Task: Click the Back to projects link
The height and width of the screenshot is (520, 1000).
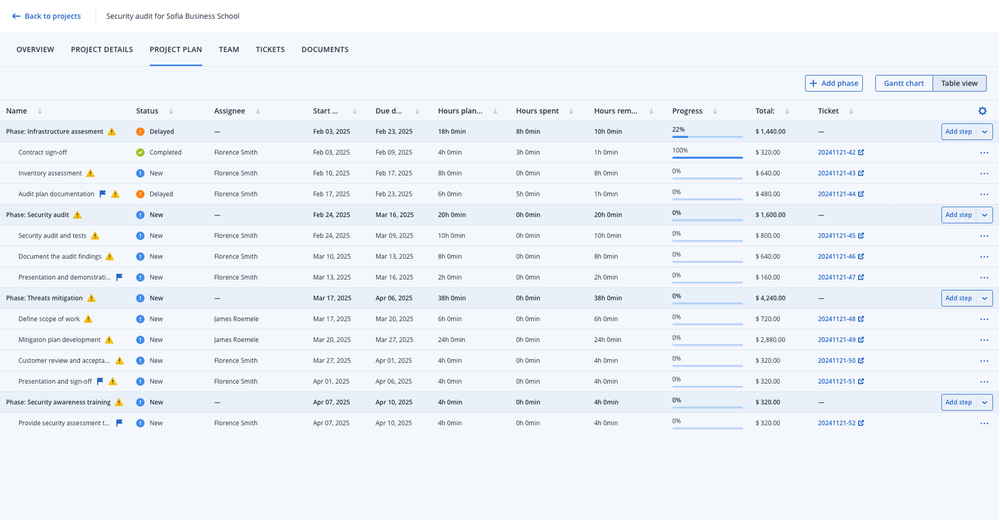Action: [x=47, y=16]
